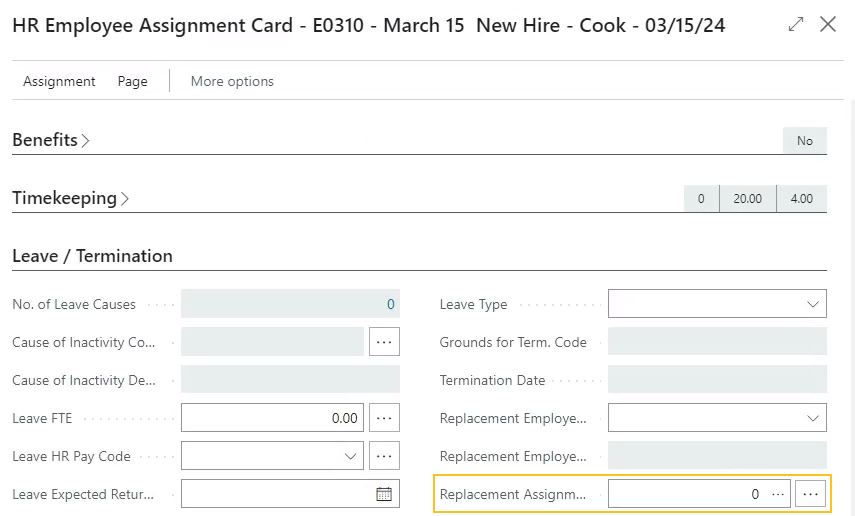Click the Replacement Assignment value field

point(699,494)
